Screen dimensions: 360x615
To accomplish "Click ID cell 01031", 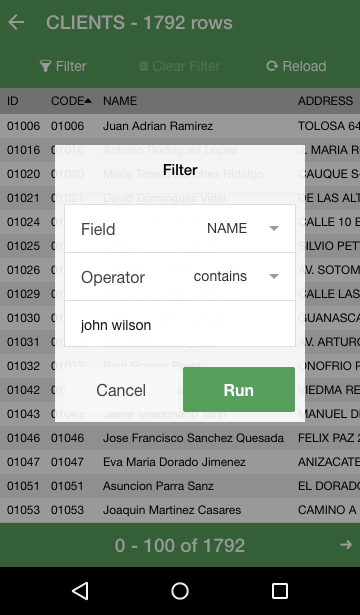I will click(24, 342).
